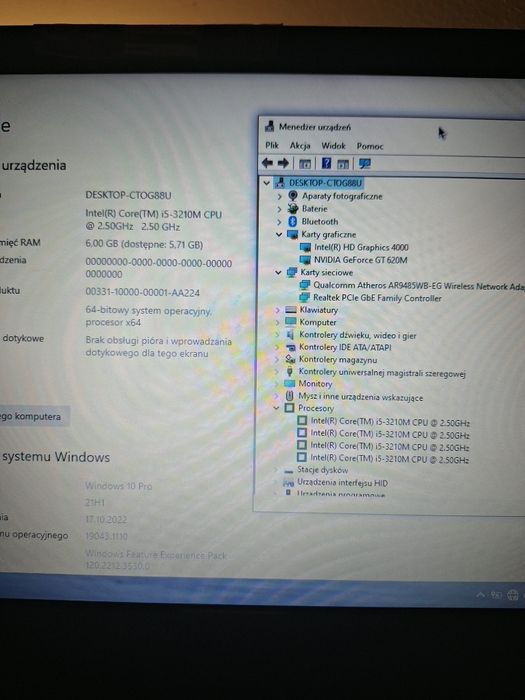
Task: Click the show/hide console tree toolbar icon
Action: point(305,164)
